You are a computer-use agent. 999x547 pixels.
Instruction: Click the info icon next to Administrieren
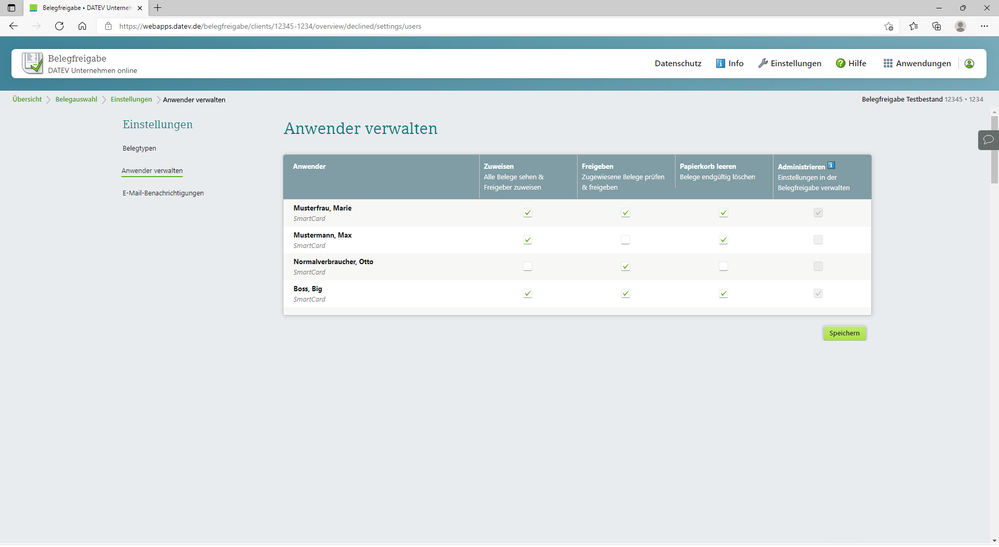831,166
